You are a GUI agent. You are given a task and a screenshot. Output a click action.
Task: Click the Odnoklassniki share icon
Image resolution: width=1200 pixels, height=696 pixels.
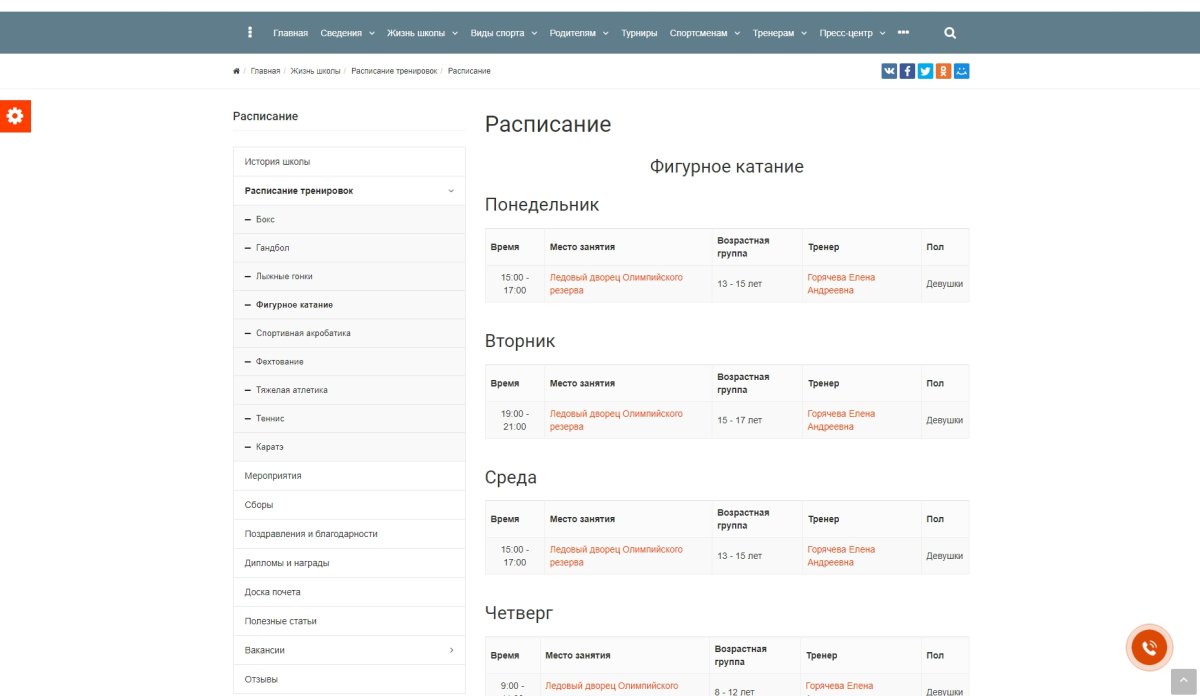click(943, 70)
